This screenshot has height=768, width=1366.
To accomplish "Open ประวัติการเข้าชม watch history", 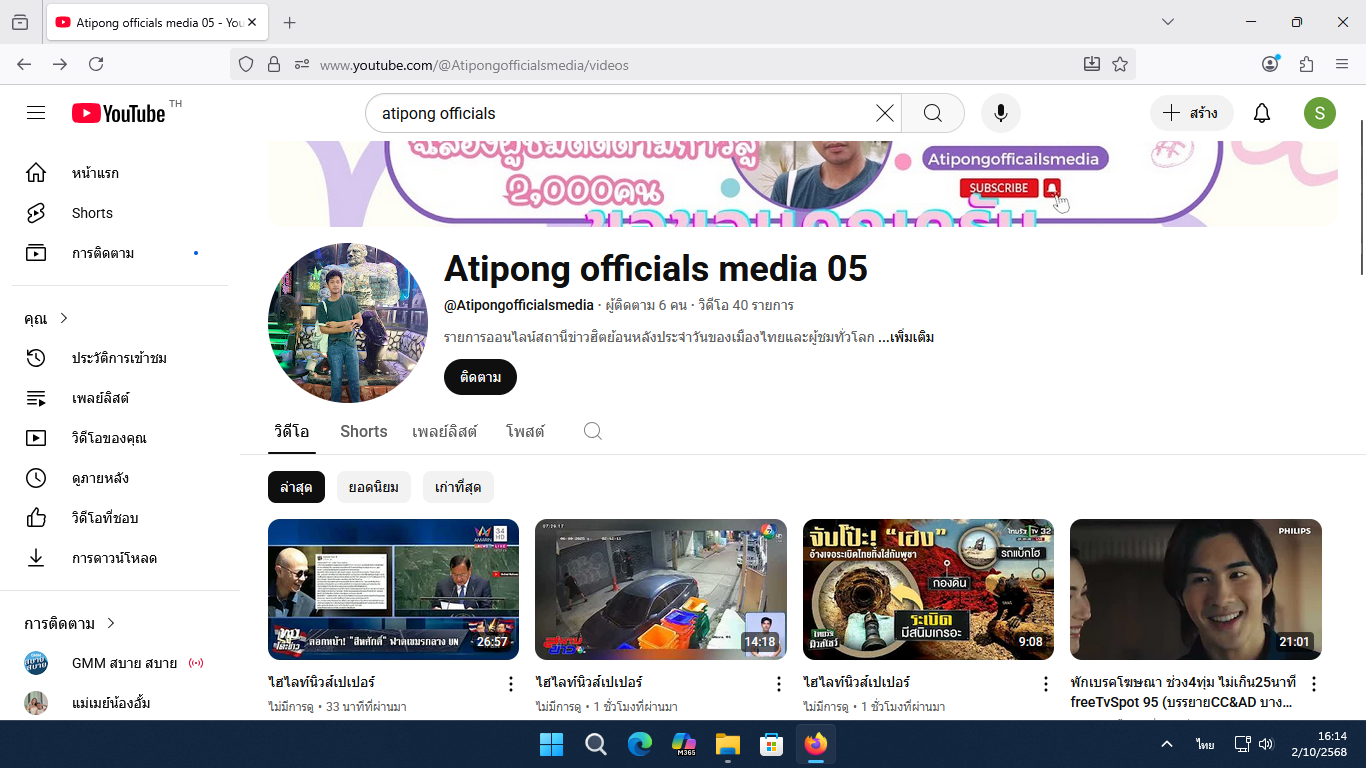I will pyautogui.click(x=120, y=358).
